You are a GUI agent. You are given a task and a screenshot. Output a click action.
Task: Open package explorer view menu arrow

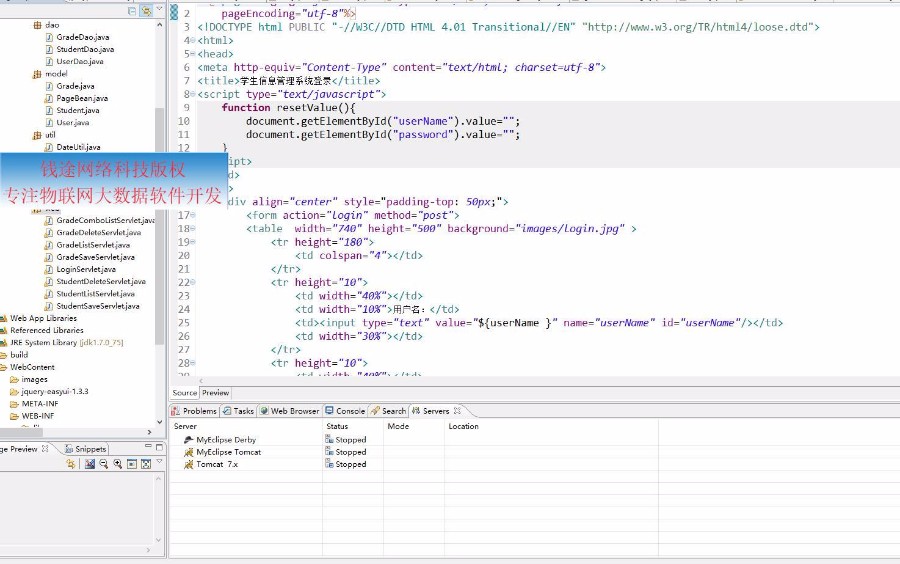pos(160,9)
